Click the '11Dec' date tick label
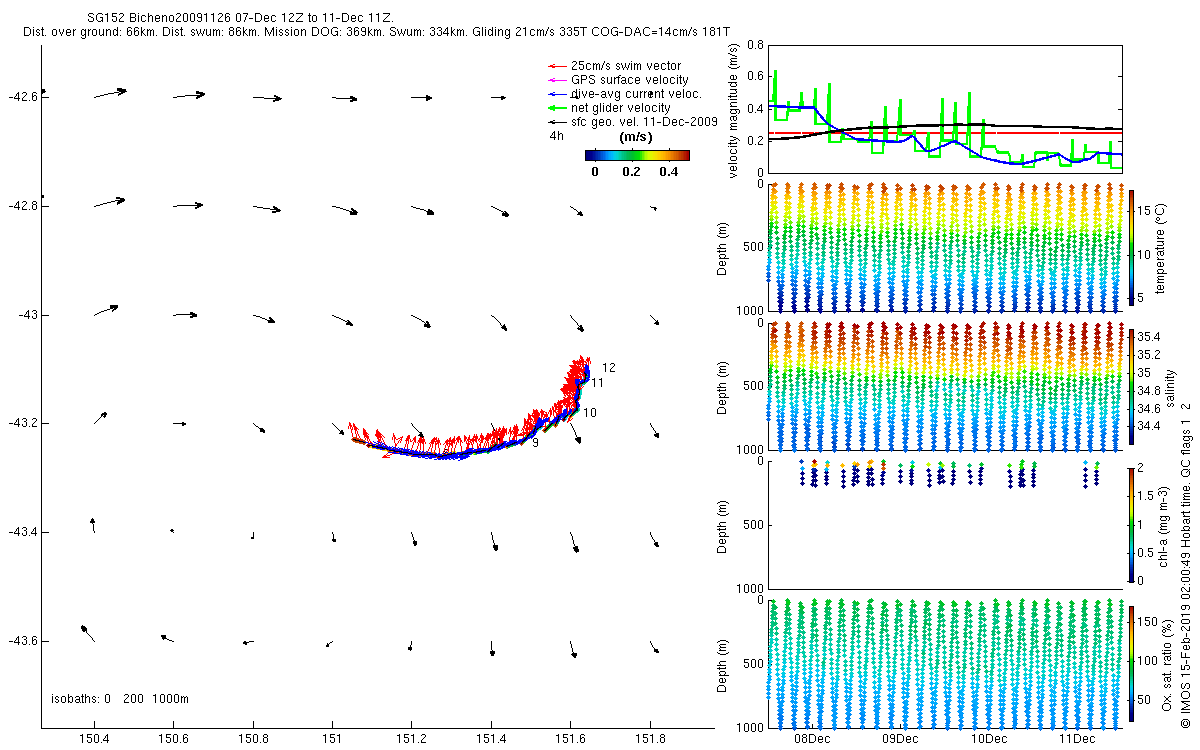Screen dimensions: 1200x750 pos(1076,739)
